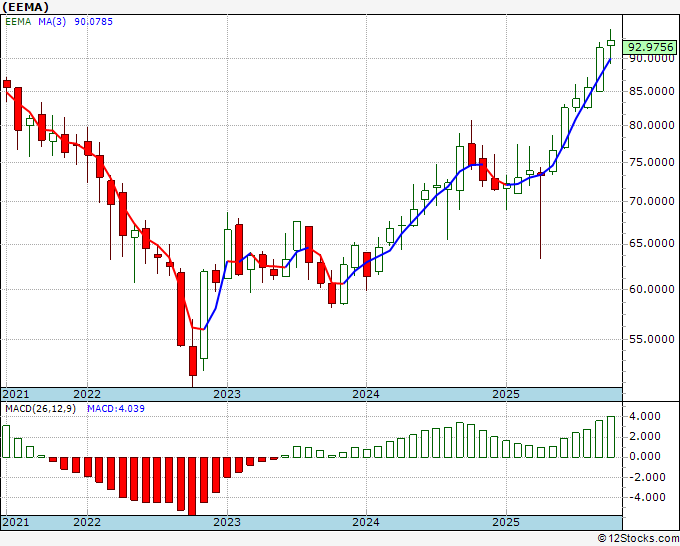Click the 80.0000 price axis label
Screen dimensions: 680x546
click(x=651, y=126)
